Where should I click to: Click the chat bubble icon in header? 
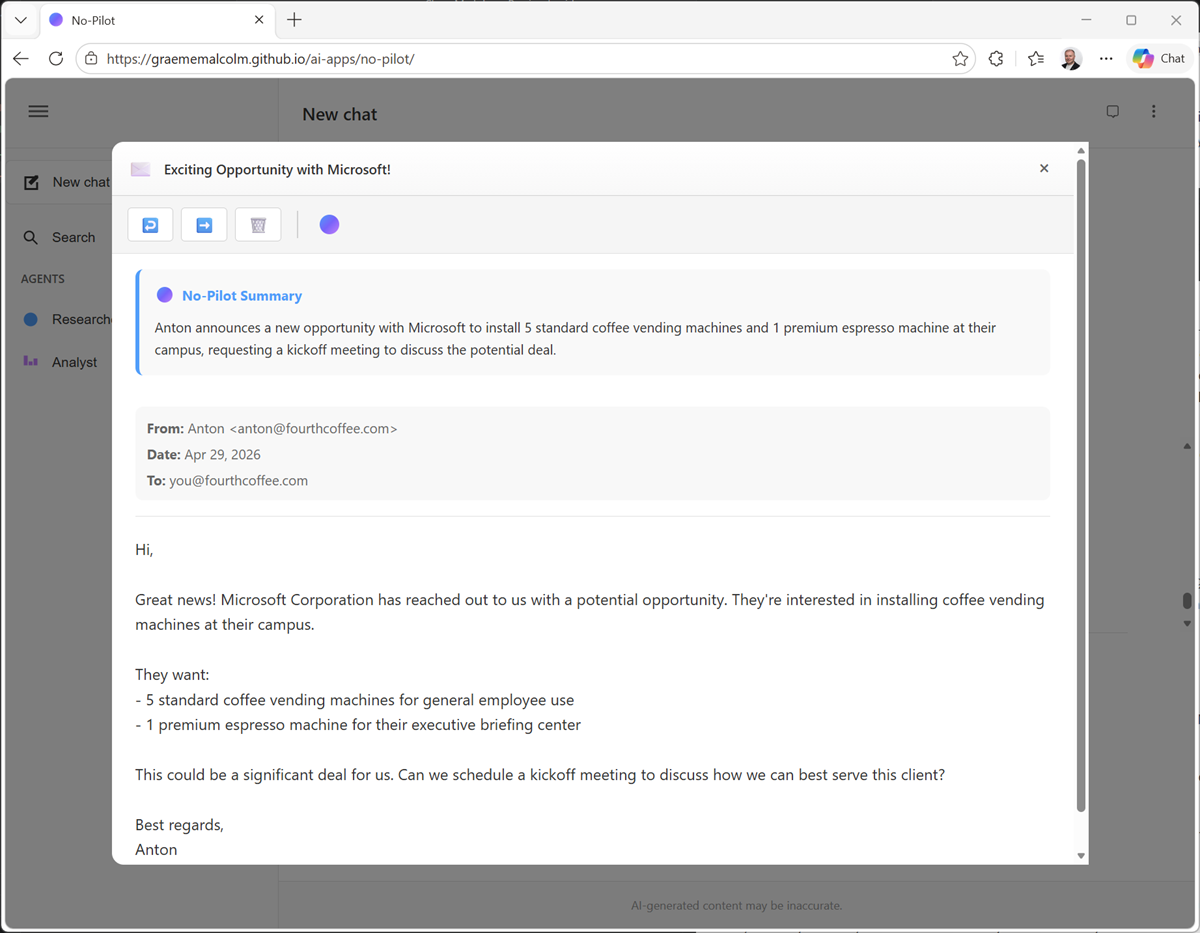pos(1112,112)
